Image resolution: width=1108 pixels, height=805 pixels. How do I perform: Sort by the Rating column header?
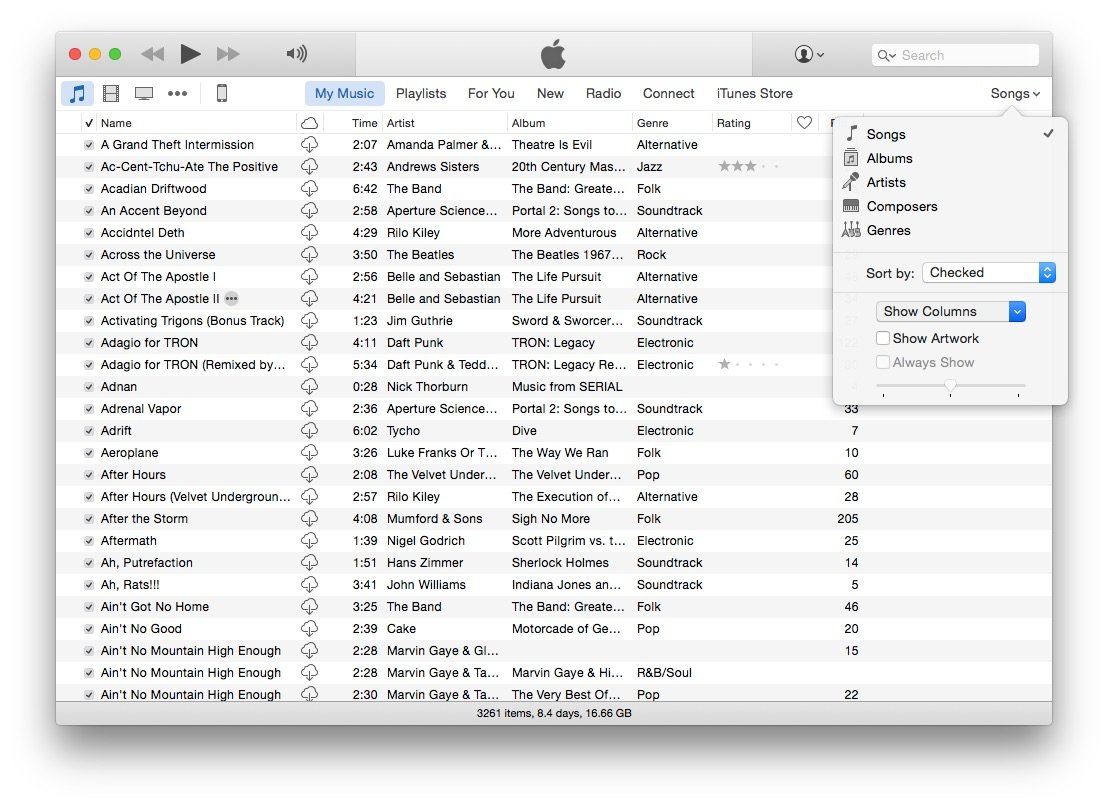(752, 123)
